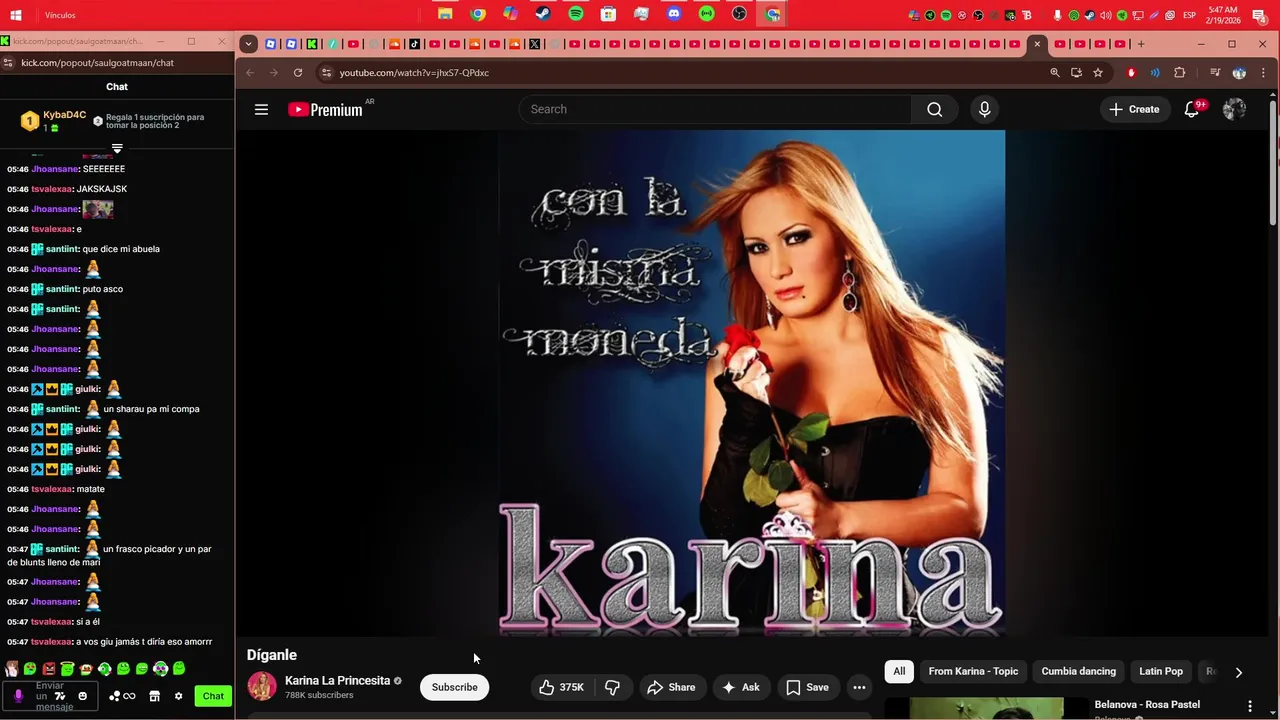Open Chrome extensions puzzle icon
Viewport: 1280px width, 720px height.
coord(1180,73)
